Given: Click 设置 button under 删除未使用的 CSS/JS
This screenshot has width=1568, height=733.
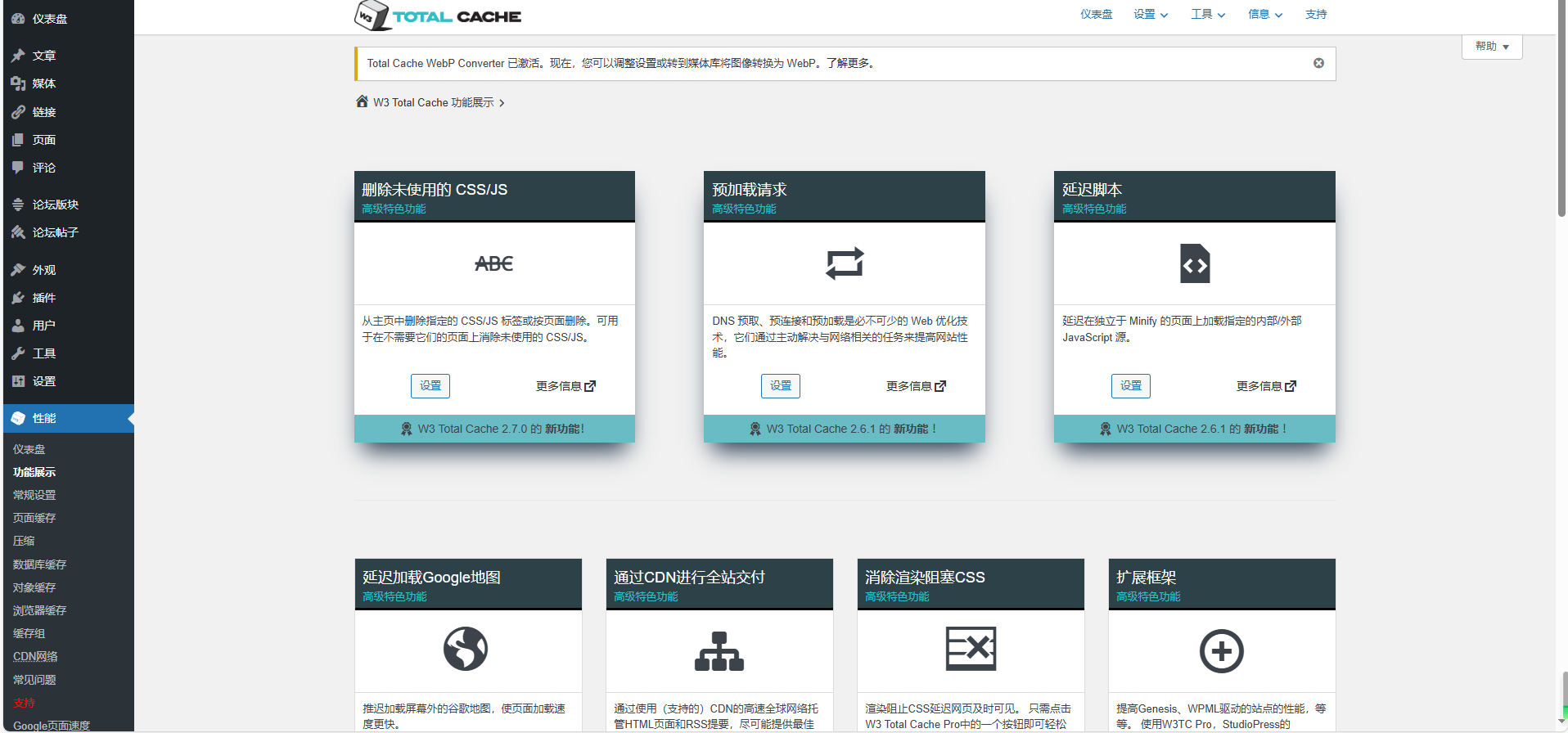Looking at the screenshot, I should [430, 386].
